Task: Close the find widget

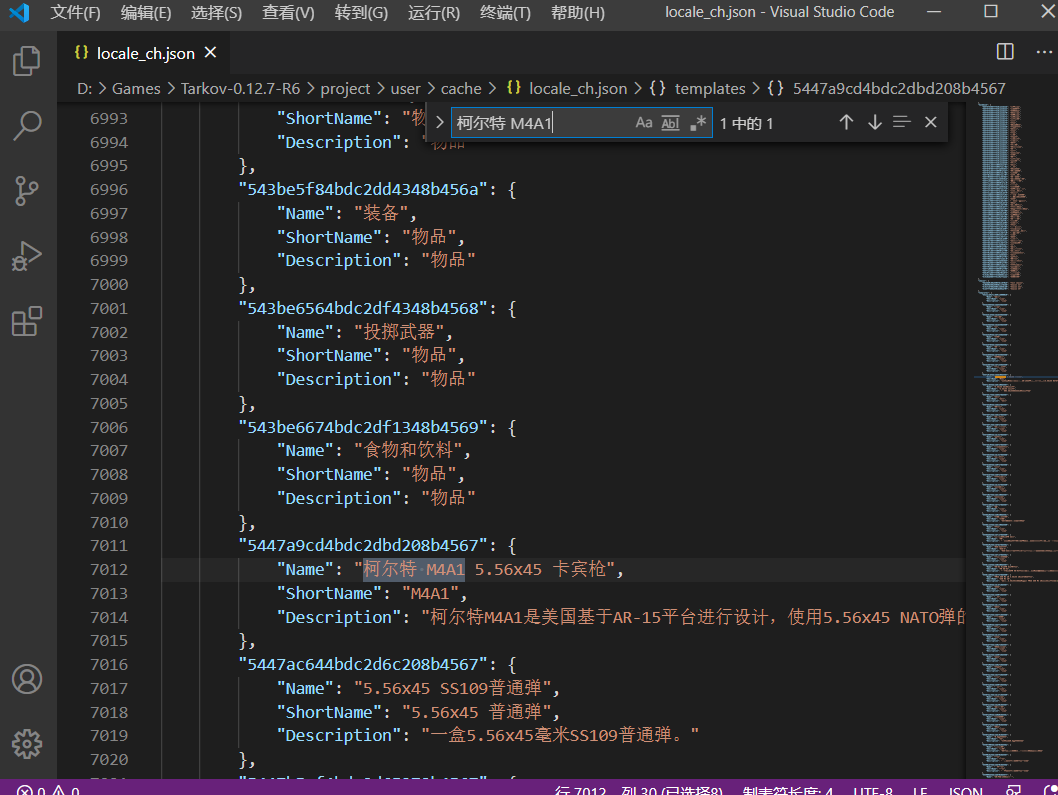Action: (930, 122)
